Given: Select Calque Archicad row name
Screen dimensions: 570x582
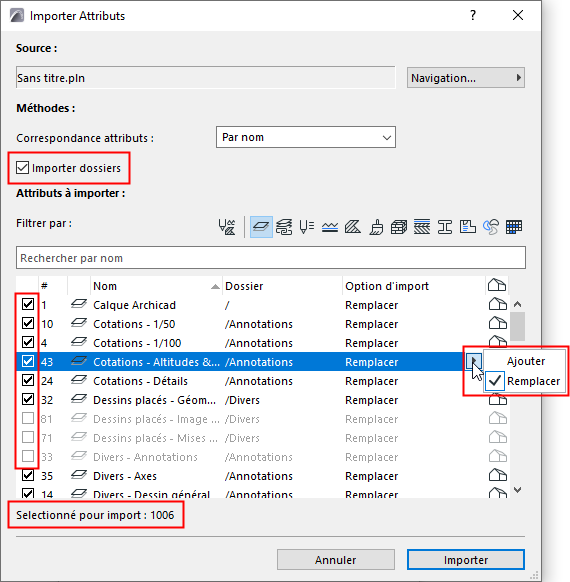Looking at the screenshot, I should (134, 305).
